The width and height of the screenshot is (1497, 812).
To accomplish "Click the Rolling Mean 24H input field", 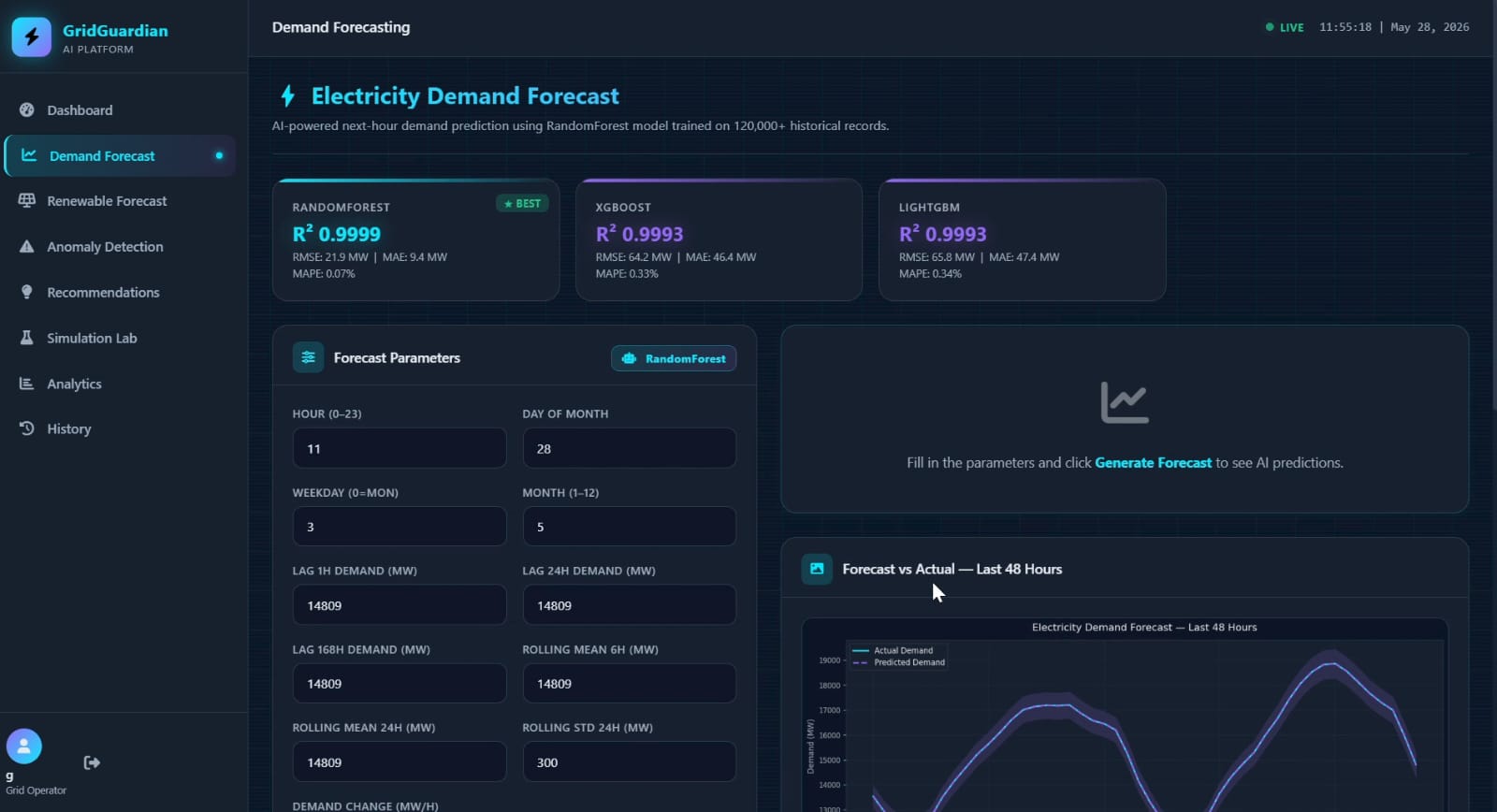I will (x=400, y=761).
